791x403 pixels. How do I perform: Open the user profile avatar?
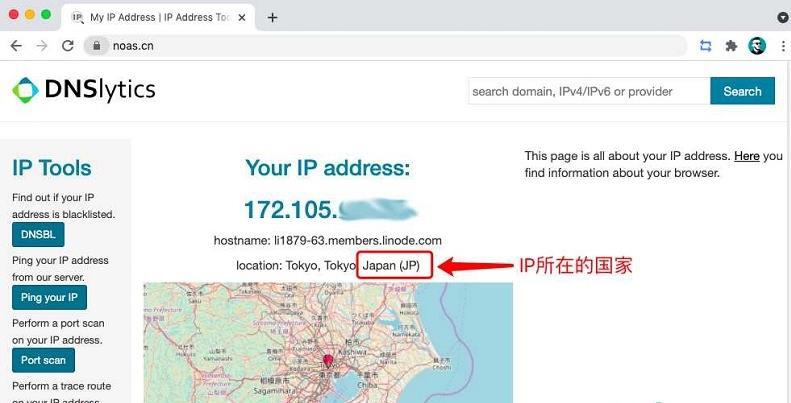click(x=756, y=46)
